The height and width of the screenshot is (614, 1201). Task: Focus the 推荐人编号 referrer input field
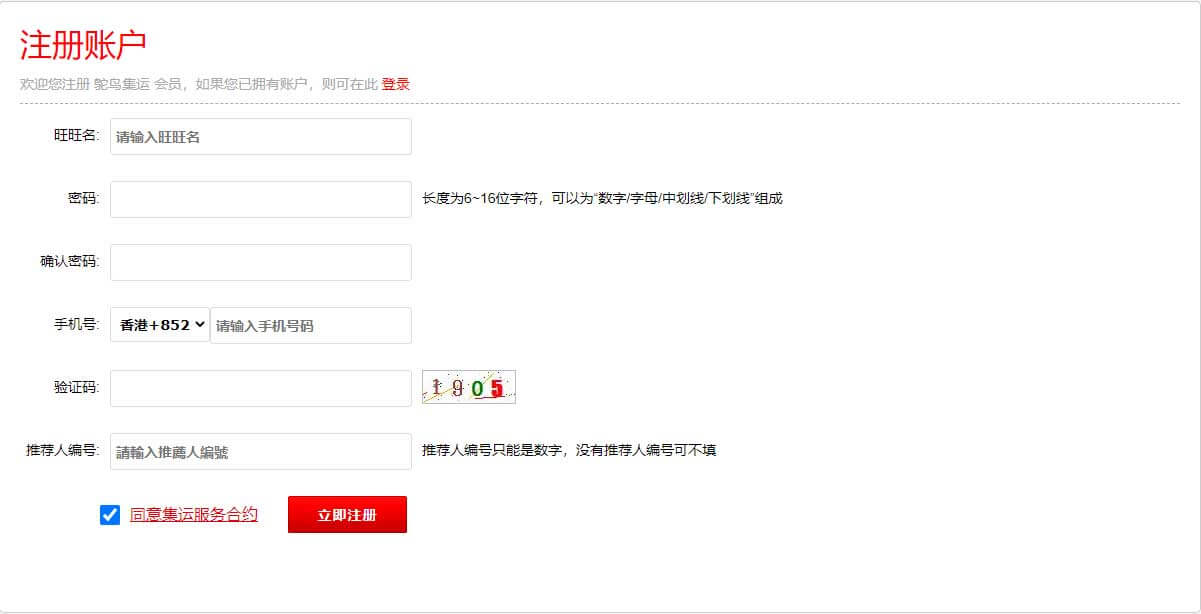[261, 451]
